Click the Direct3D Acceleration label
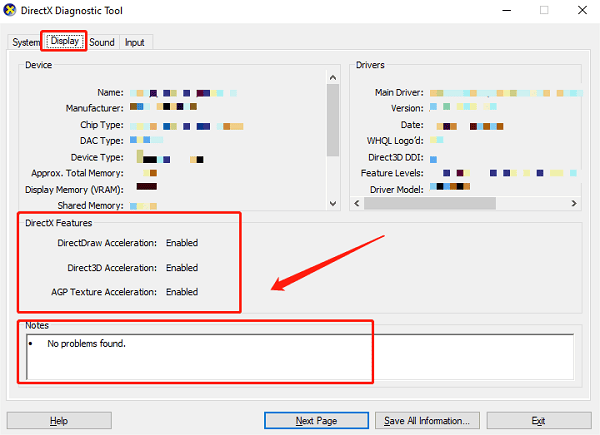This screenshot has height=435, width=600. click(112, 268)
